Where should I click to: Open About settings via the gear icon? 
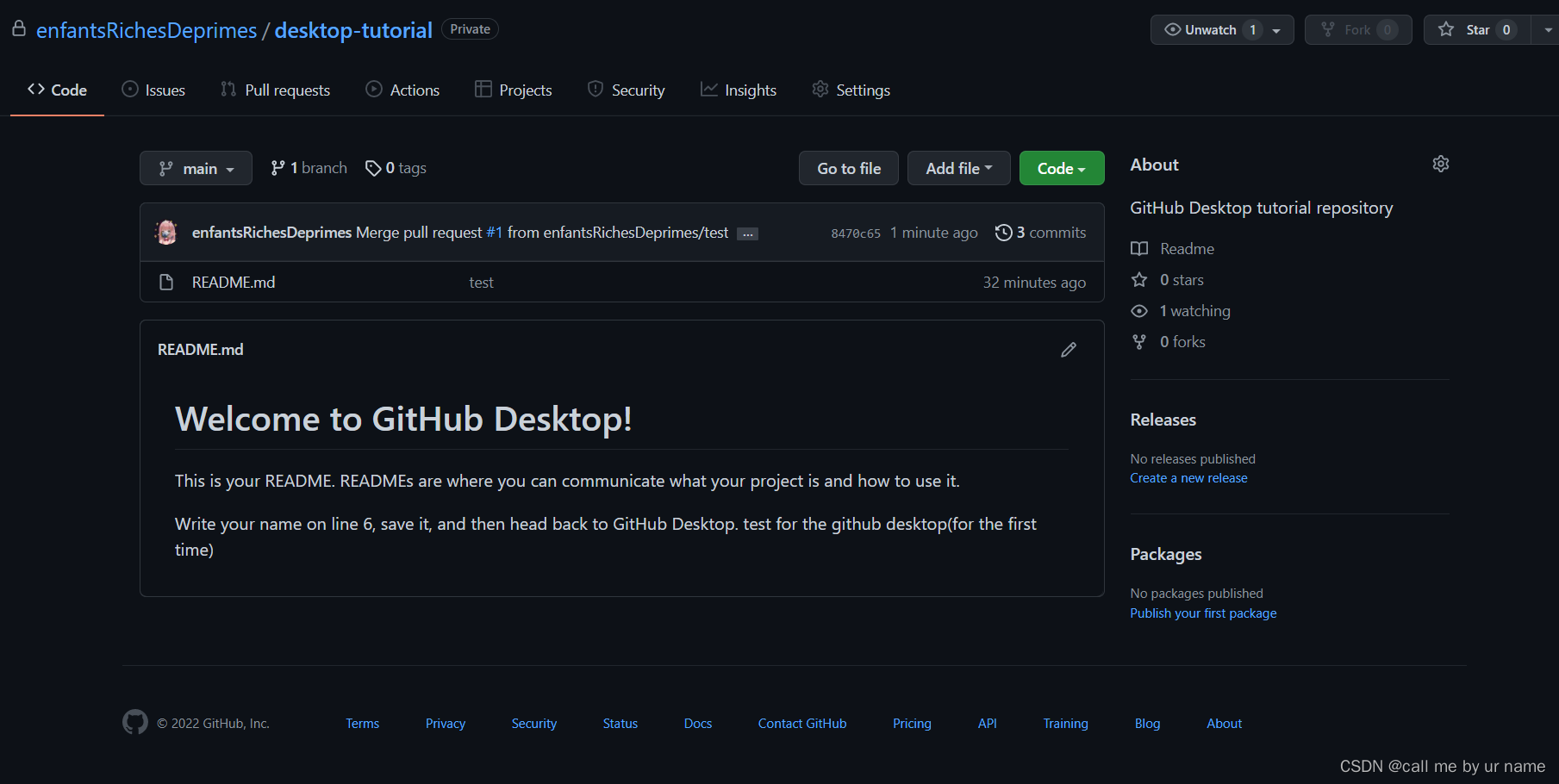click(x=1440, y=163)
